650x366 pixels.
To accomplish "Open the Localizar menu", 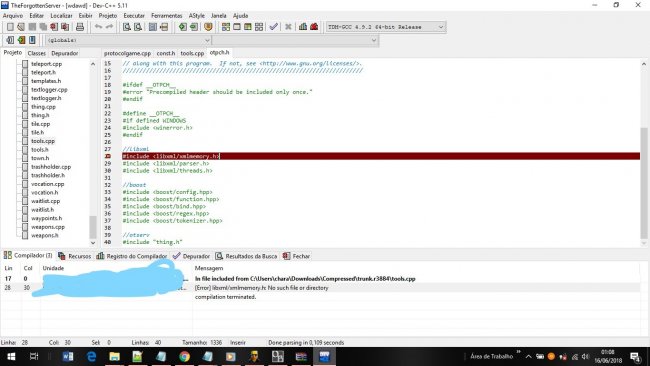I will tap(61, 16).
